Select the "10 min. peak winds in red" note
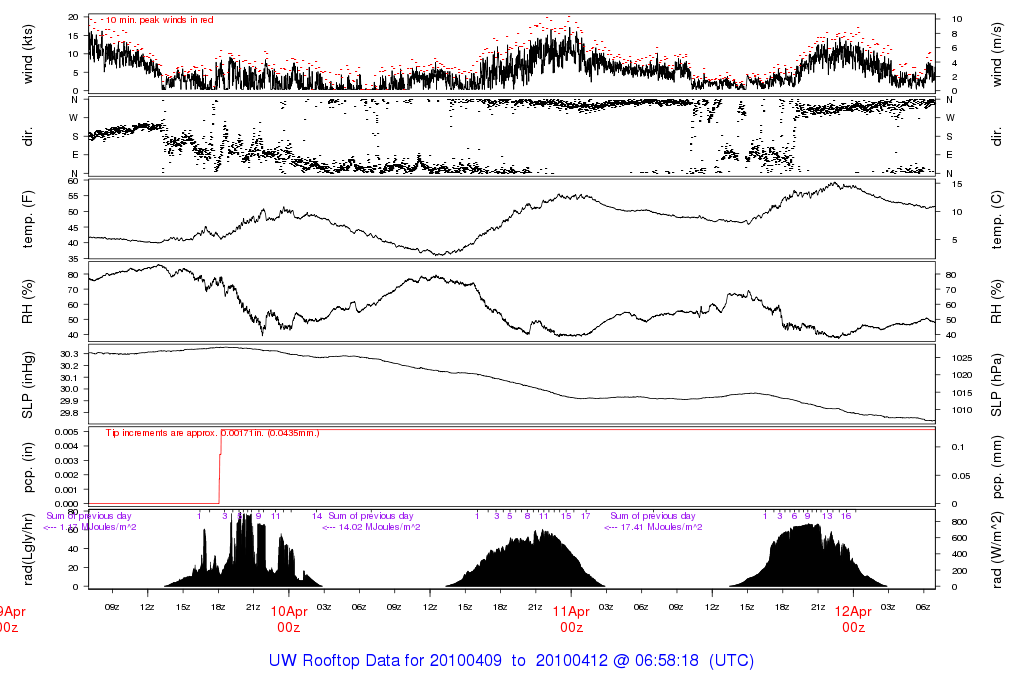1024x700 pixels. pyautogui.click(x=160, y=20)
